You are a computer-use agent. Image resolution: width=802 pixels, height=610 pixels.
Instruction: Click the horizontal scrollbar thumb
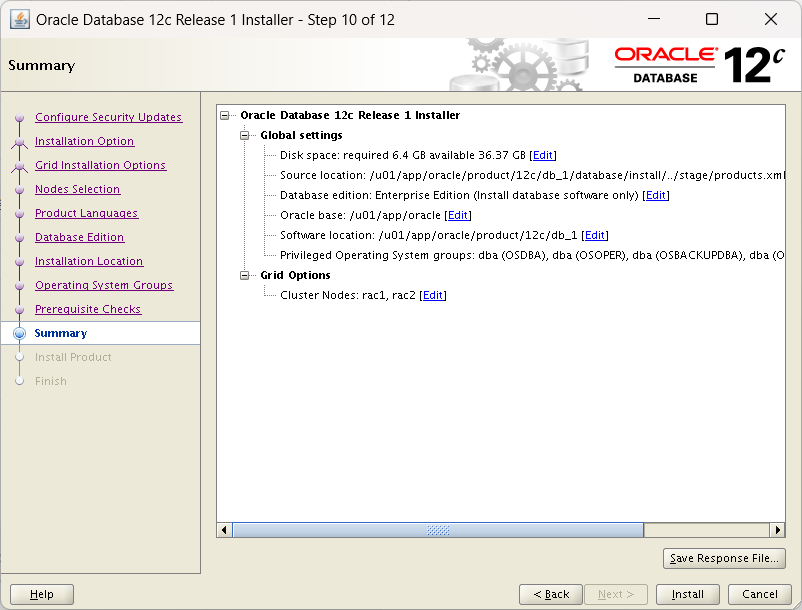tap(438, 530)
